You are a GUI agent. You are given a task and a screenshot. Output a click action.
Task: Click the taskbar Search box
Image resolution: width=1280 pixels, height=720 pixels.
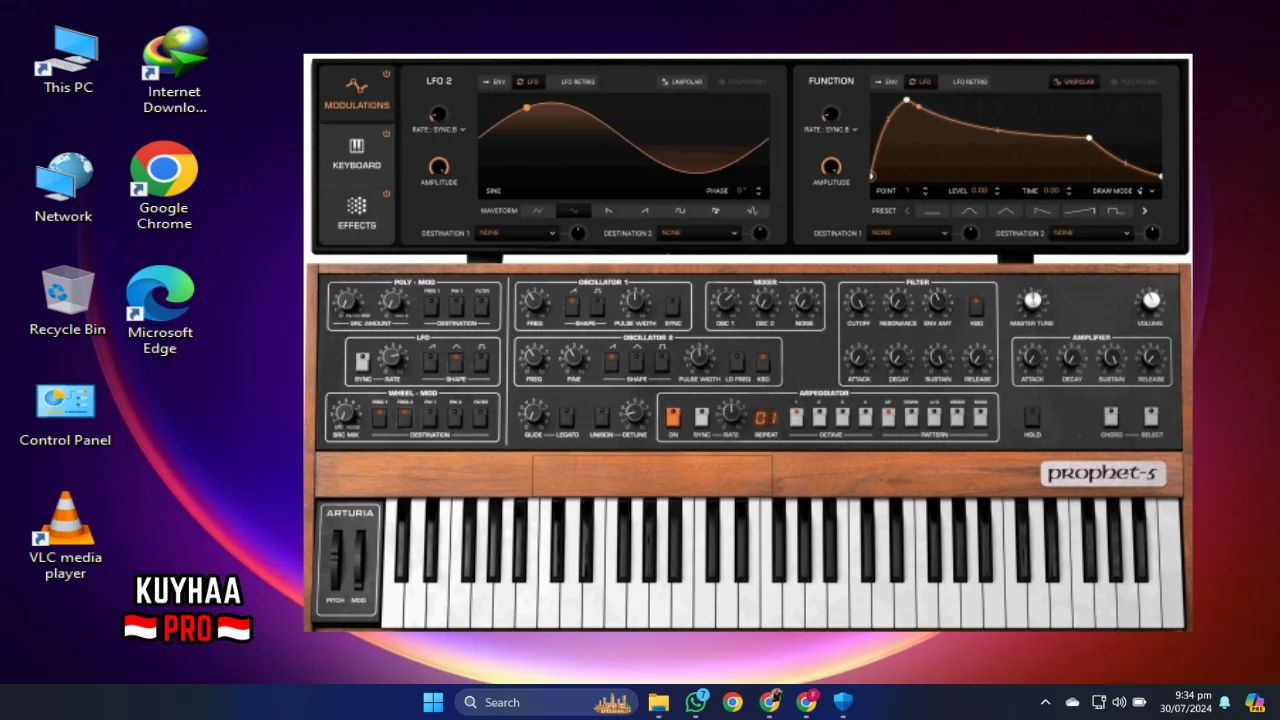[548, 702]
